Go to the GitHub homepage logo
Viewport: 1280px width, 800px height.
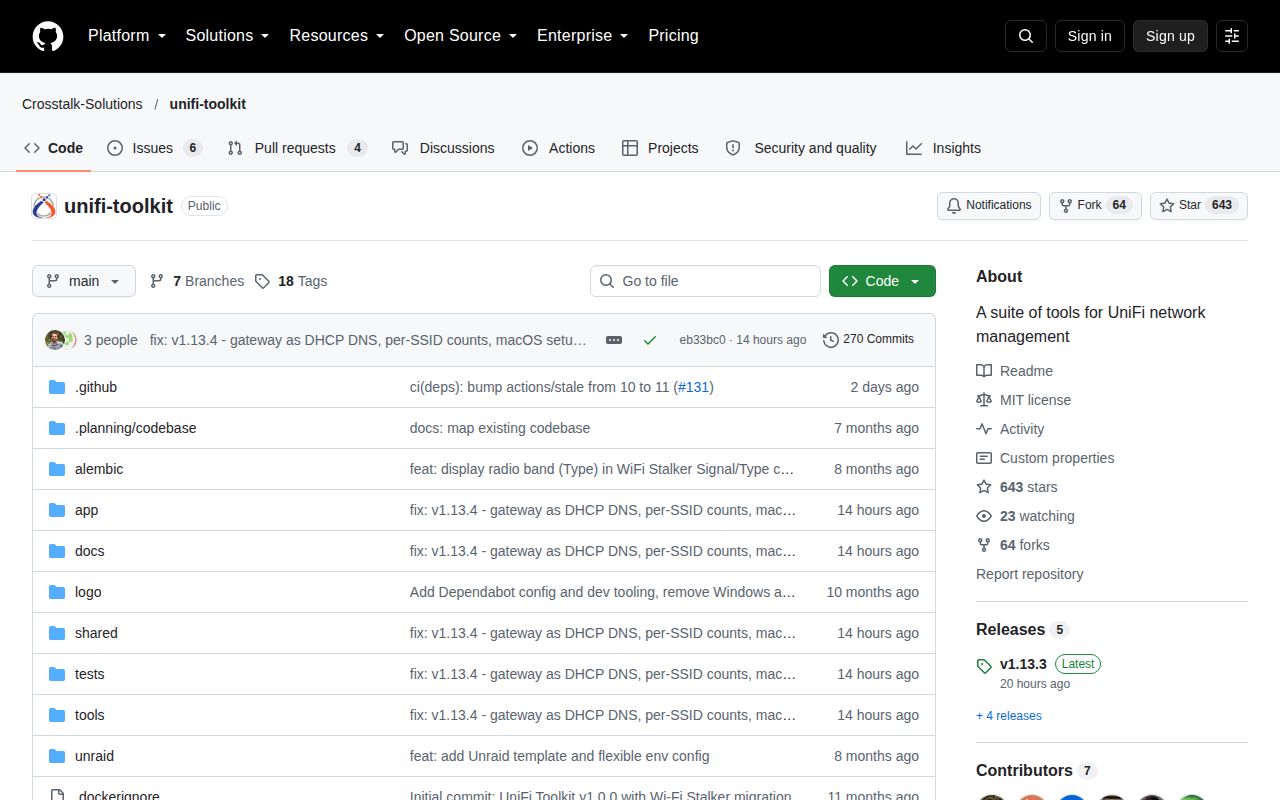tap(48, 36)
